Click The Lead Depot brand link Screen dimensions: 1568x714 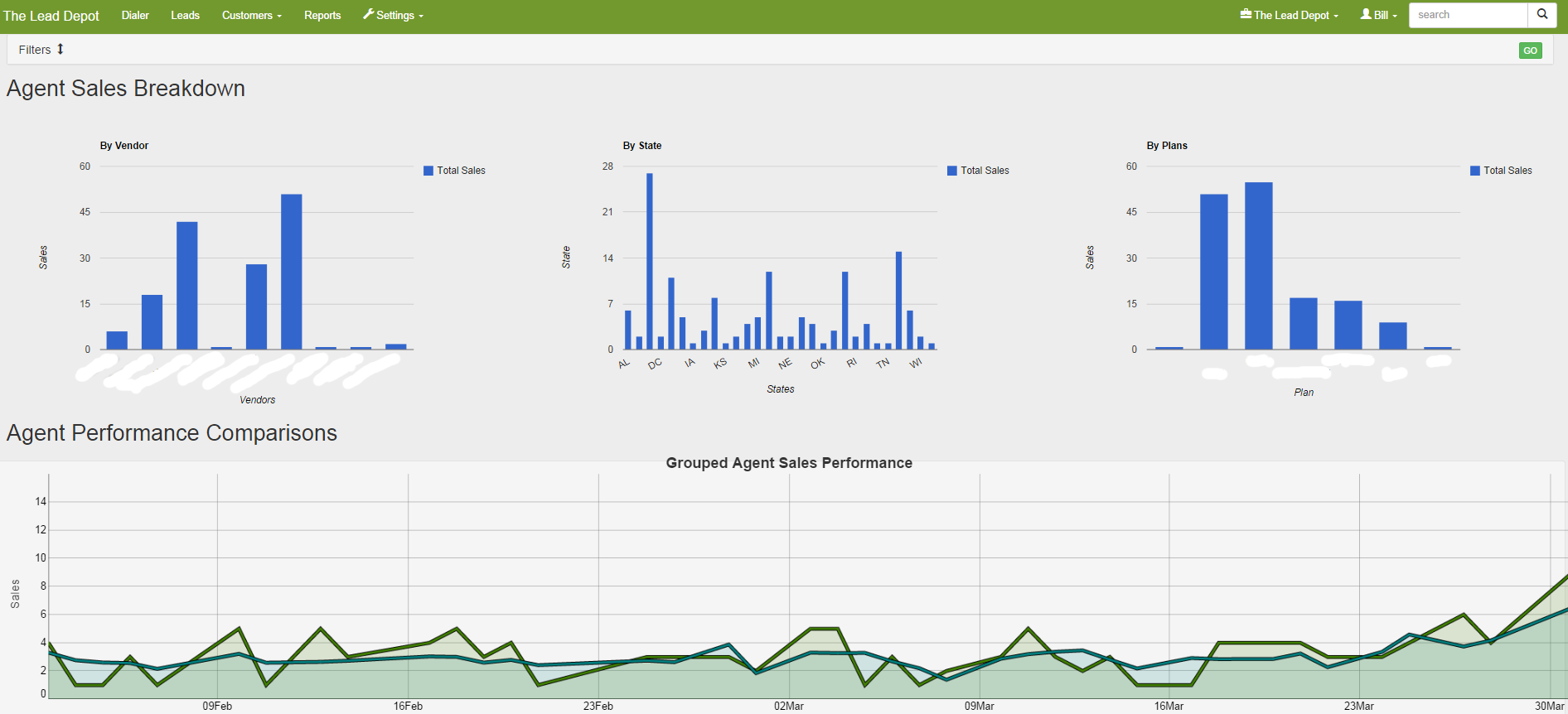[x=51, y=16]
